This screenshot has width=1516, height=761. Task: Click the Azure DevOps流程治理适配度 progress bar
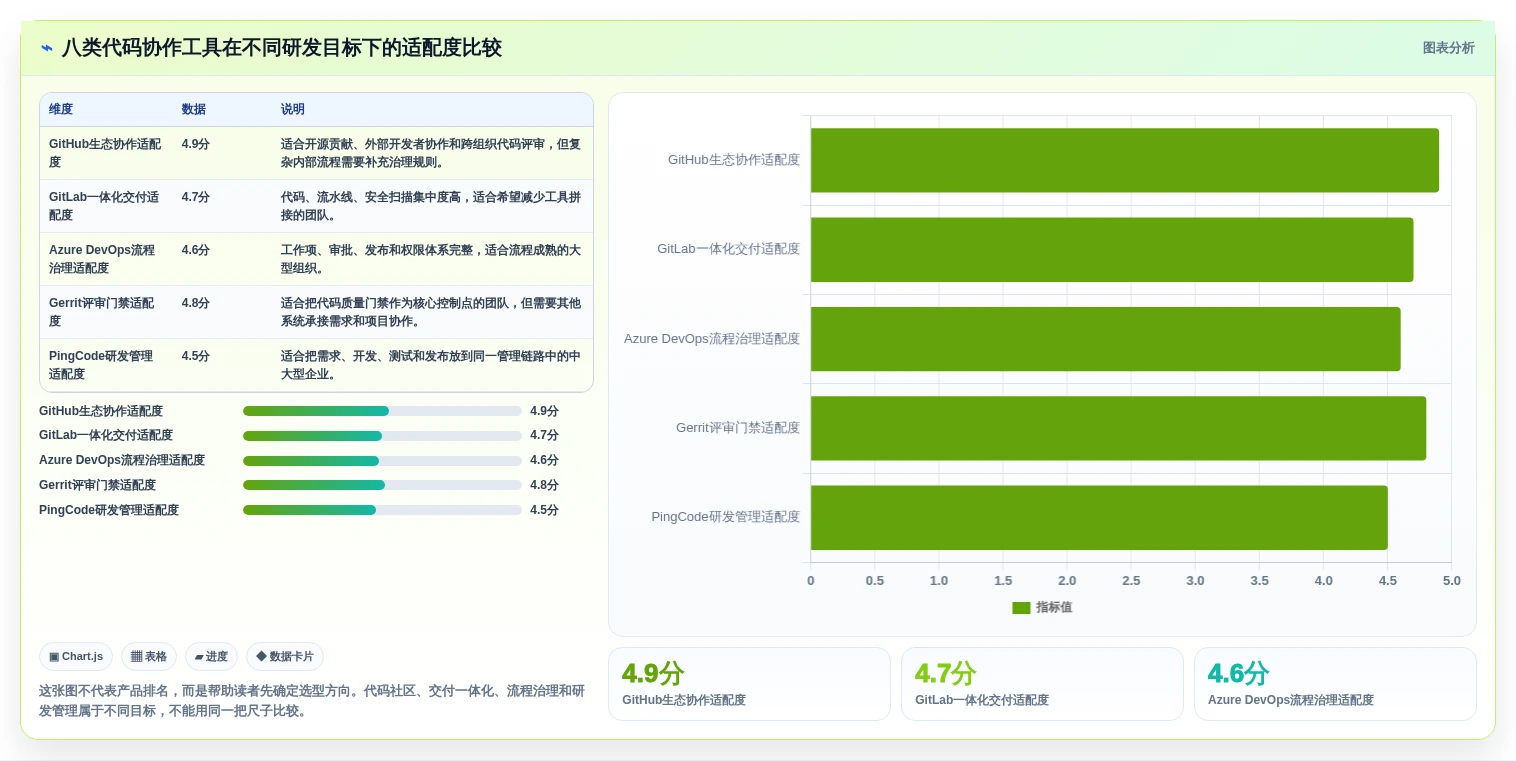(382, 461)
